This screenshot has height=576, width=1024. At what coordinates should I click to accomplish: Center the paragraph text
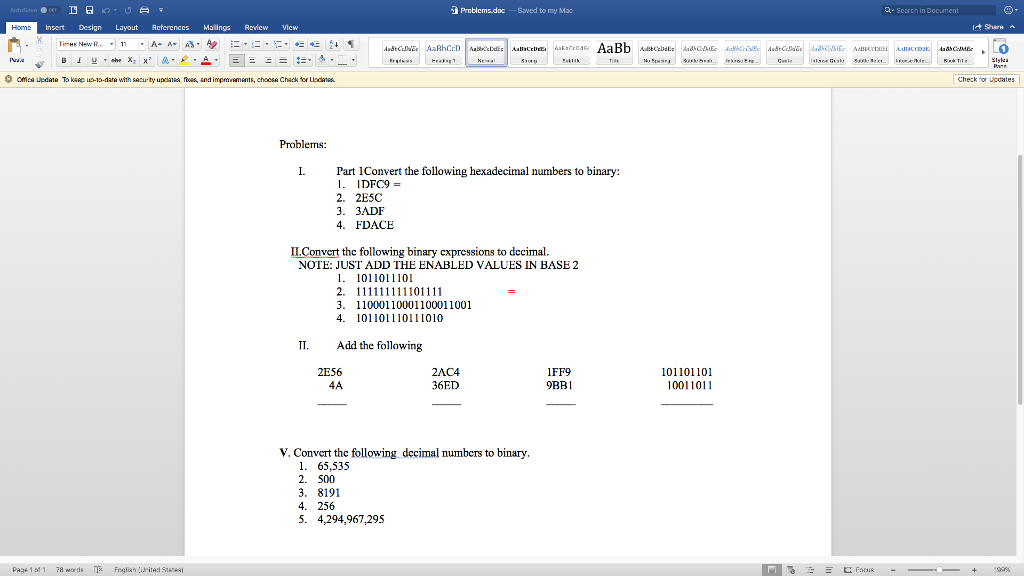[252, 60]
